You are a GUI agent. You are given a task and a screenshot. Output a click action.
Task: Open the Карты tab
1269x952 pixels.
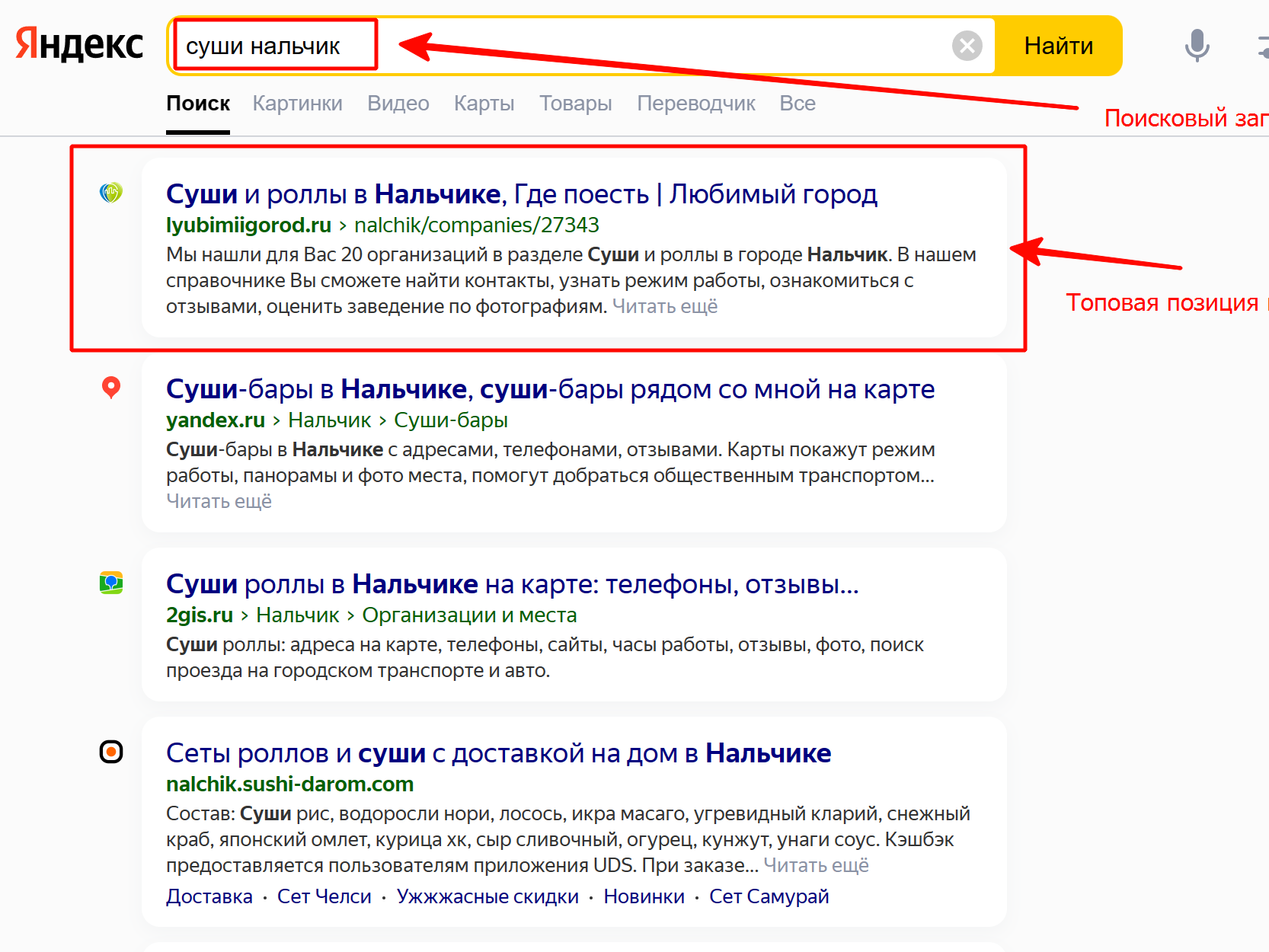484,104
